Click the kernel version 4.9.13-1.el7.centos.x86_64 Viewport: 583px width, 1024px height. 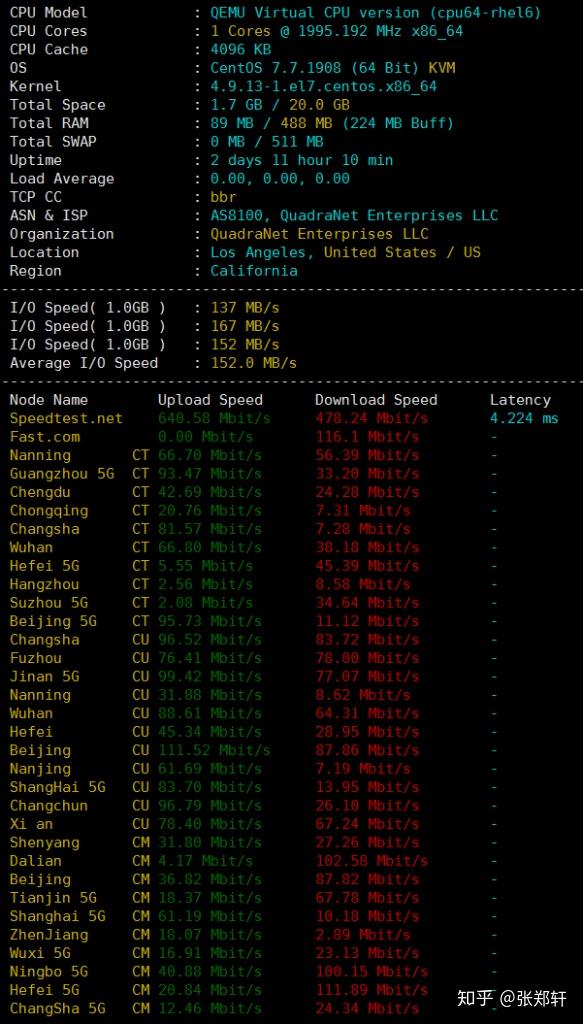click(324, 86)
